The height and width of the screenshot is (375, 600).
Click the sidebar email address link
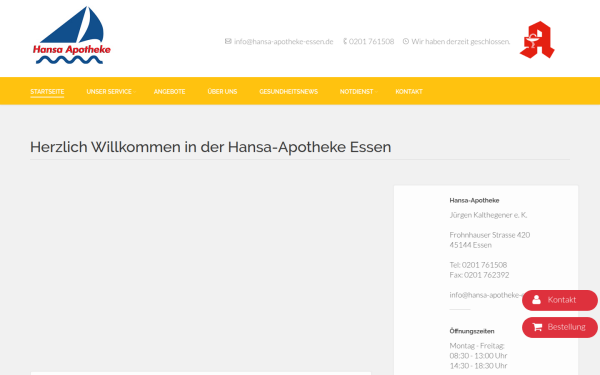coord(486,295)
